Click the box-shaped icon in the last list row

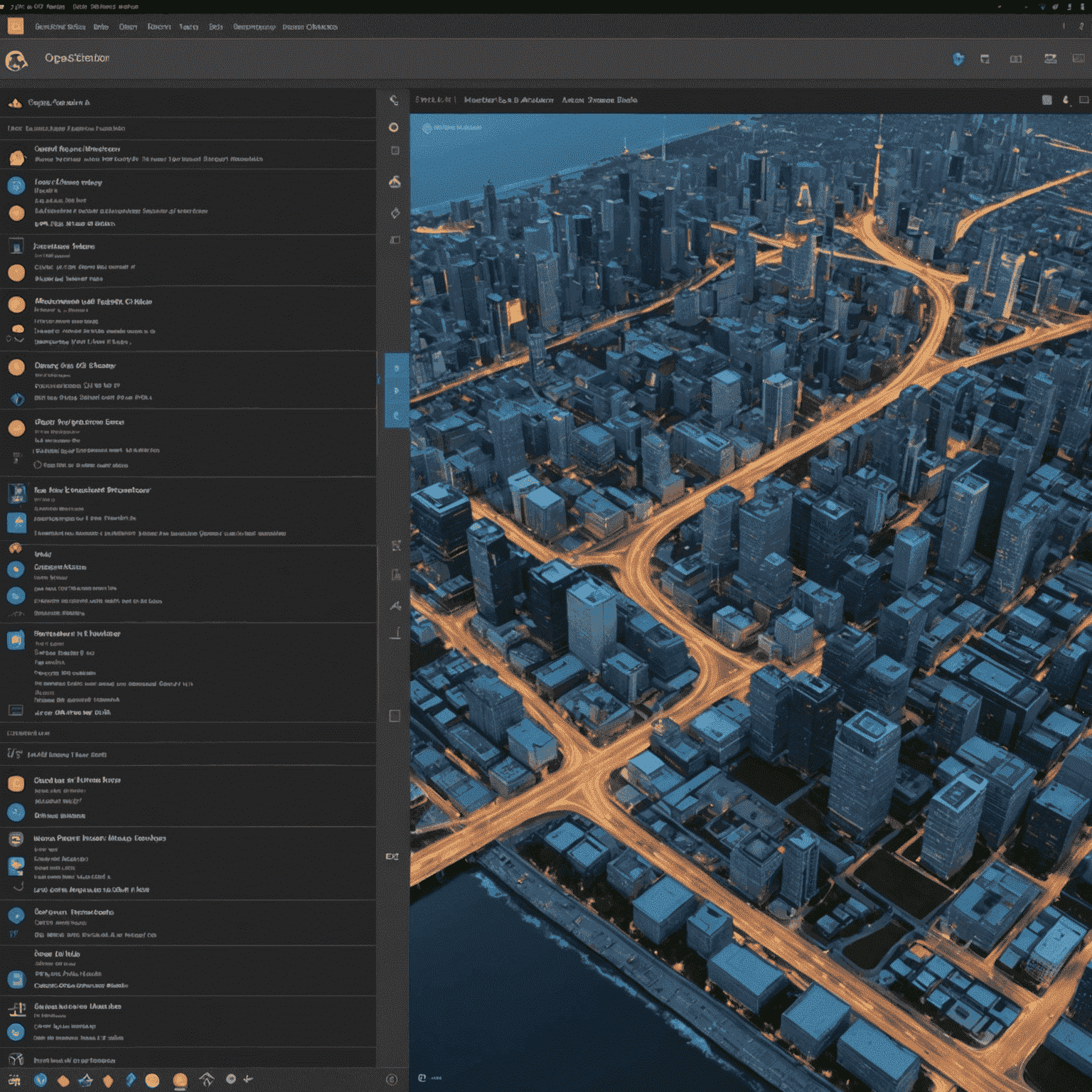click(x=16, y=1059)
